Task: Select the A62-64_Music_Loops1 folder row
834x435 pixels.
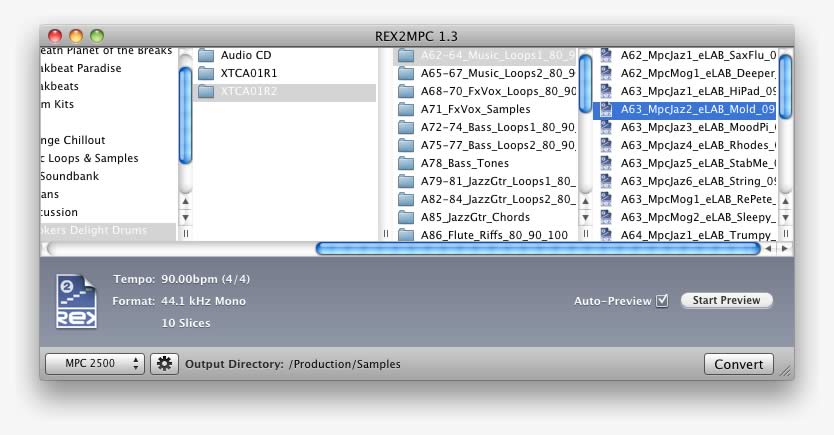Action: click(x=486, y=55)
